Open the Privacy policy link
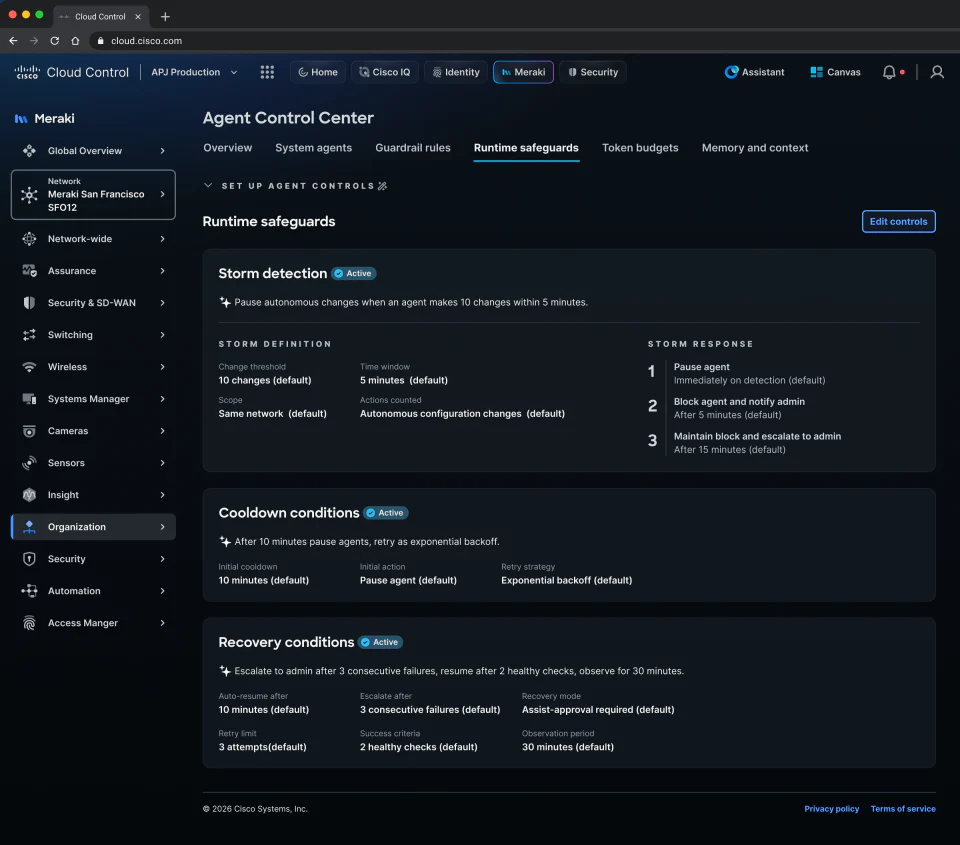The width and height of the screenshot is (960, 845). tap(831, 809)
